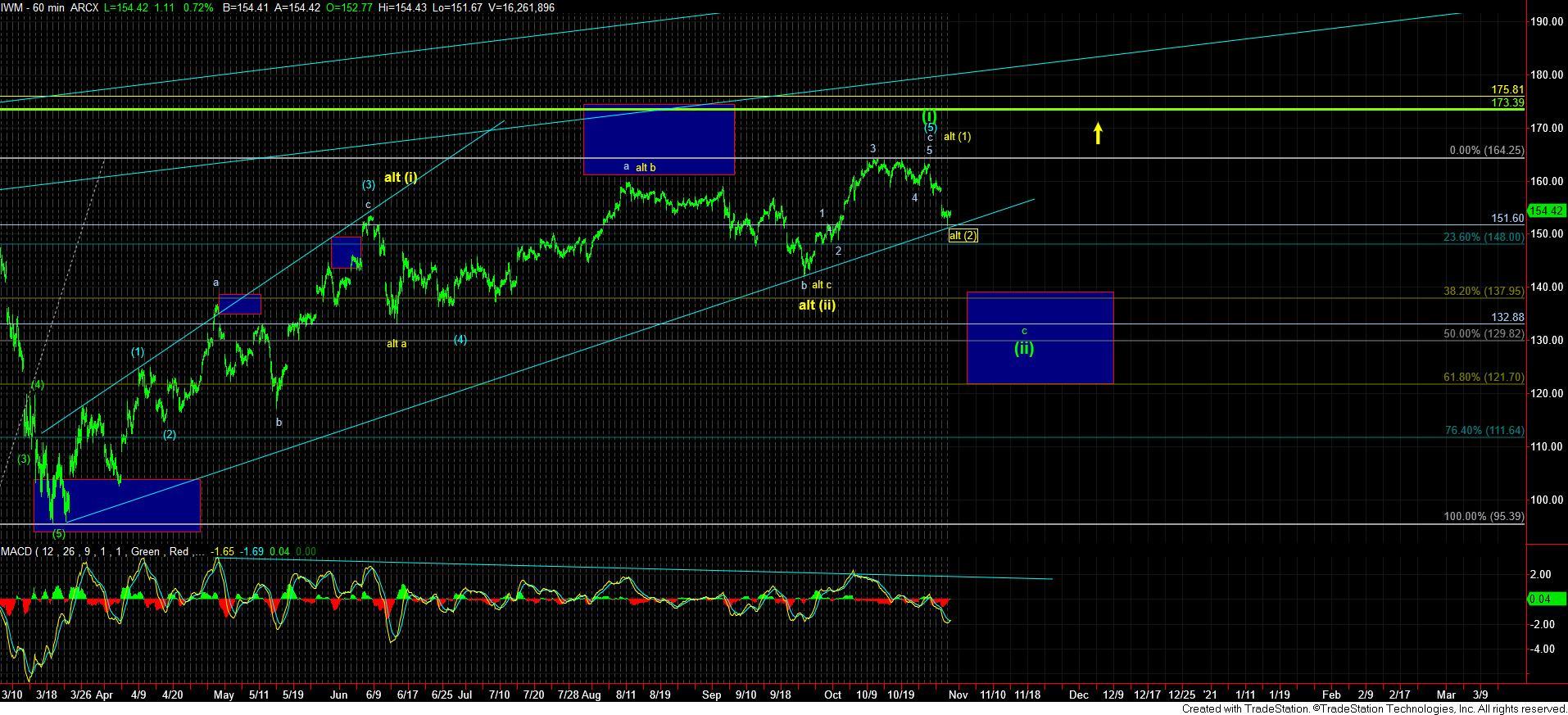Click the 190.00 price axis label
The image size is (1568, 715).
pos(1545,22)
